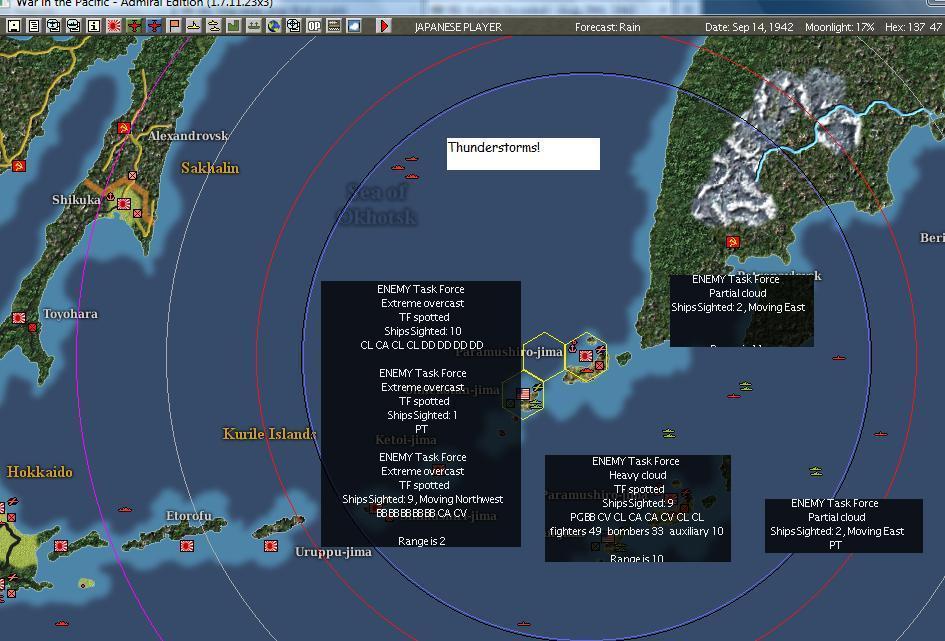The width and height of the screenshot is (945, 641).
Task: Open the document list icon in toolbar
Action: point(34,26)
